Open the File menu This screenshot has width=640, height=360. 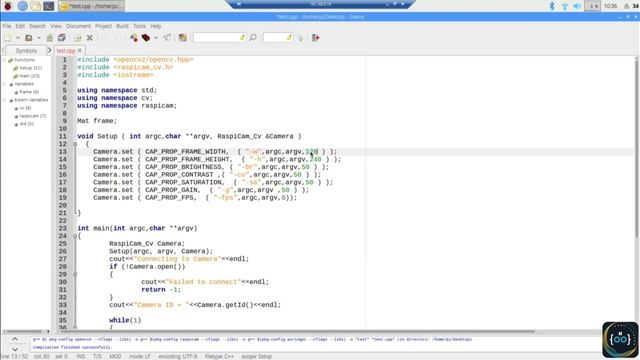[7, 26]
